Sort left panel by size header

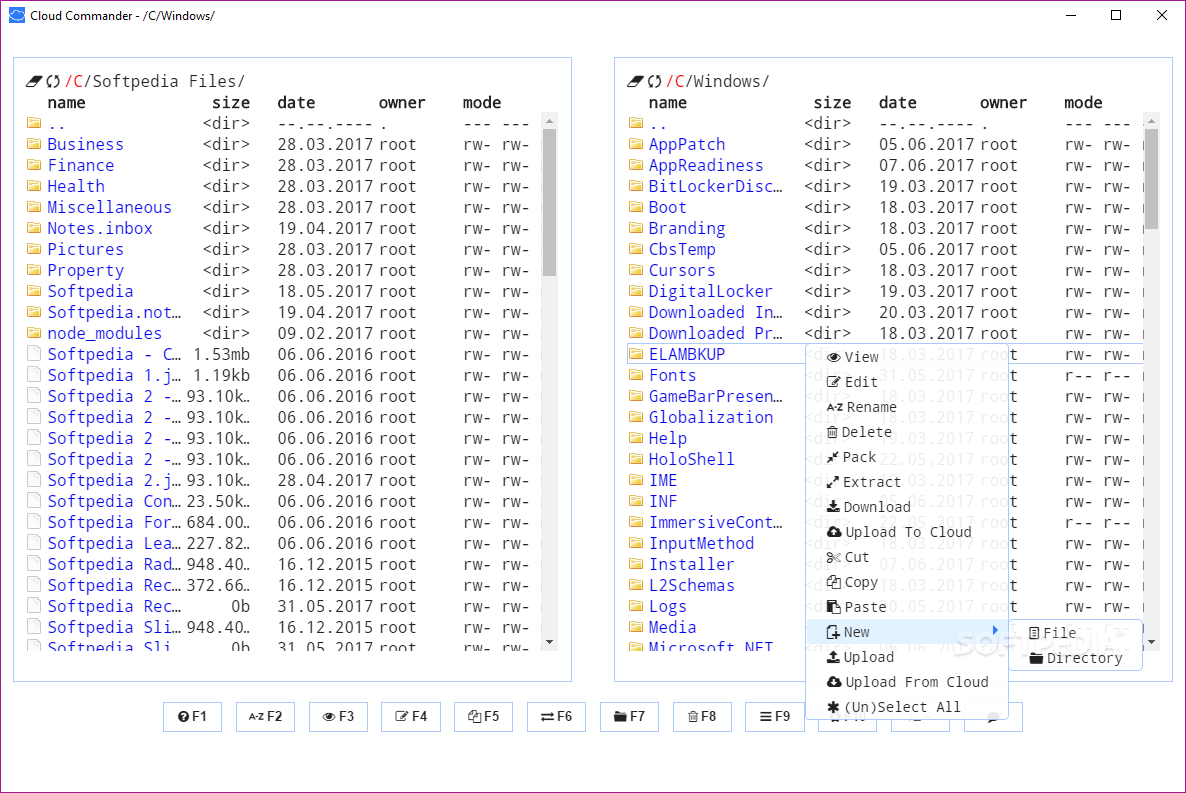point(231,103)
